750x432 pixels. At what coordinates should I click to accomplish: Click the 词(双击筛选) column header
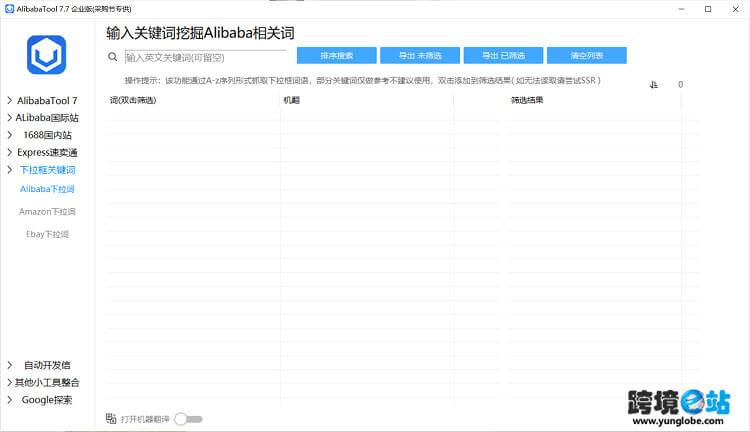133,100
